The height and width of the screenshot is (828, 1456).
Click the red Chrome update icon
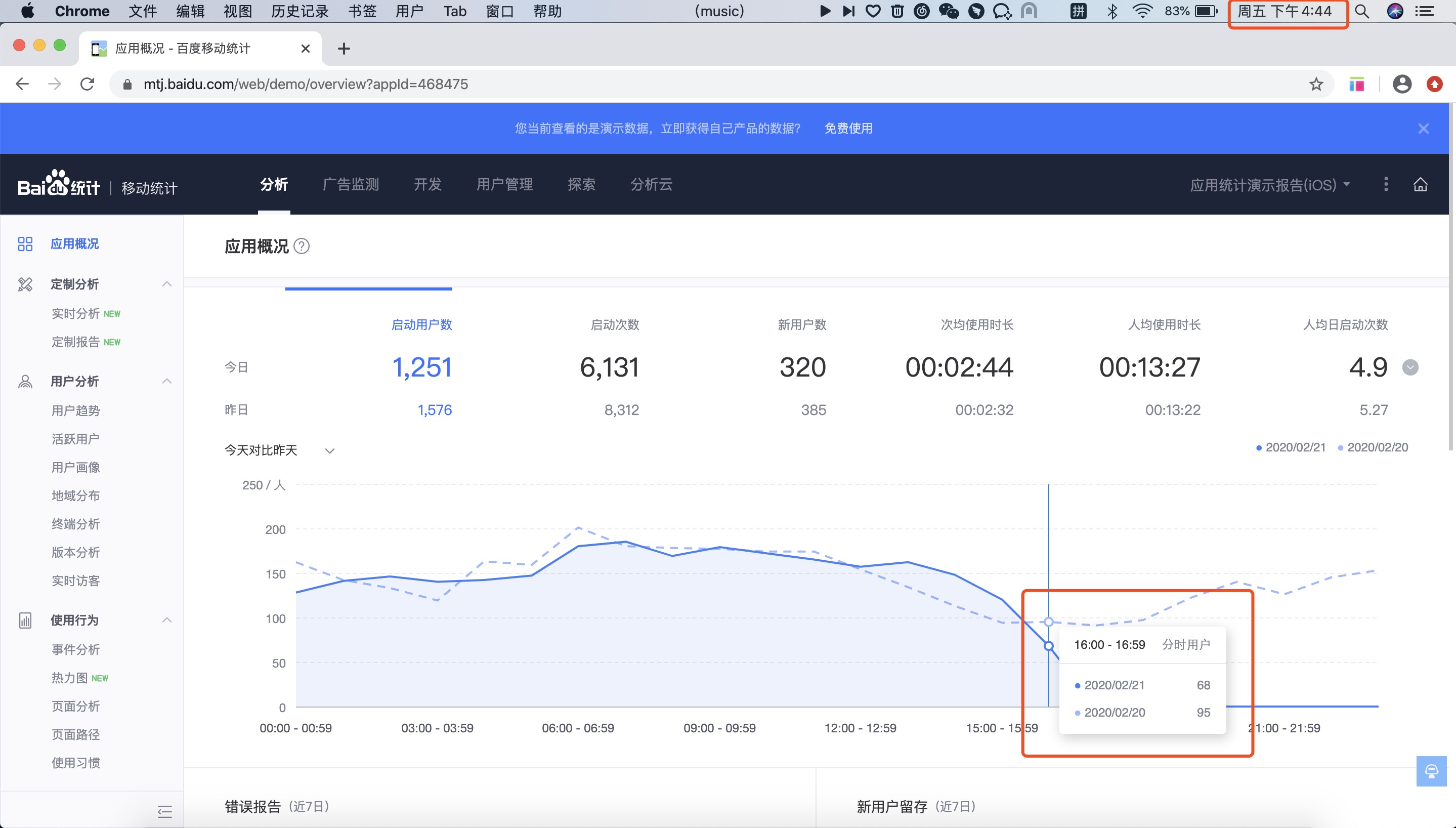pos(1434,84)
